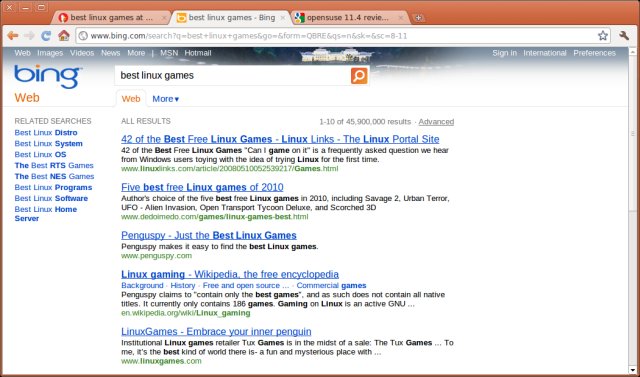
Task: Click the orange Bing search magnifier button
Action: (359, 76)
